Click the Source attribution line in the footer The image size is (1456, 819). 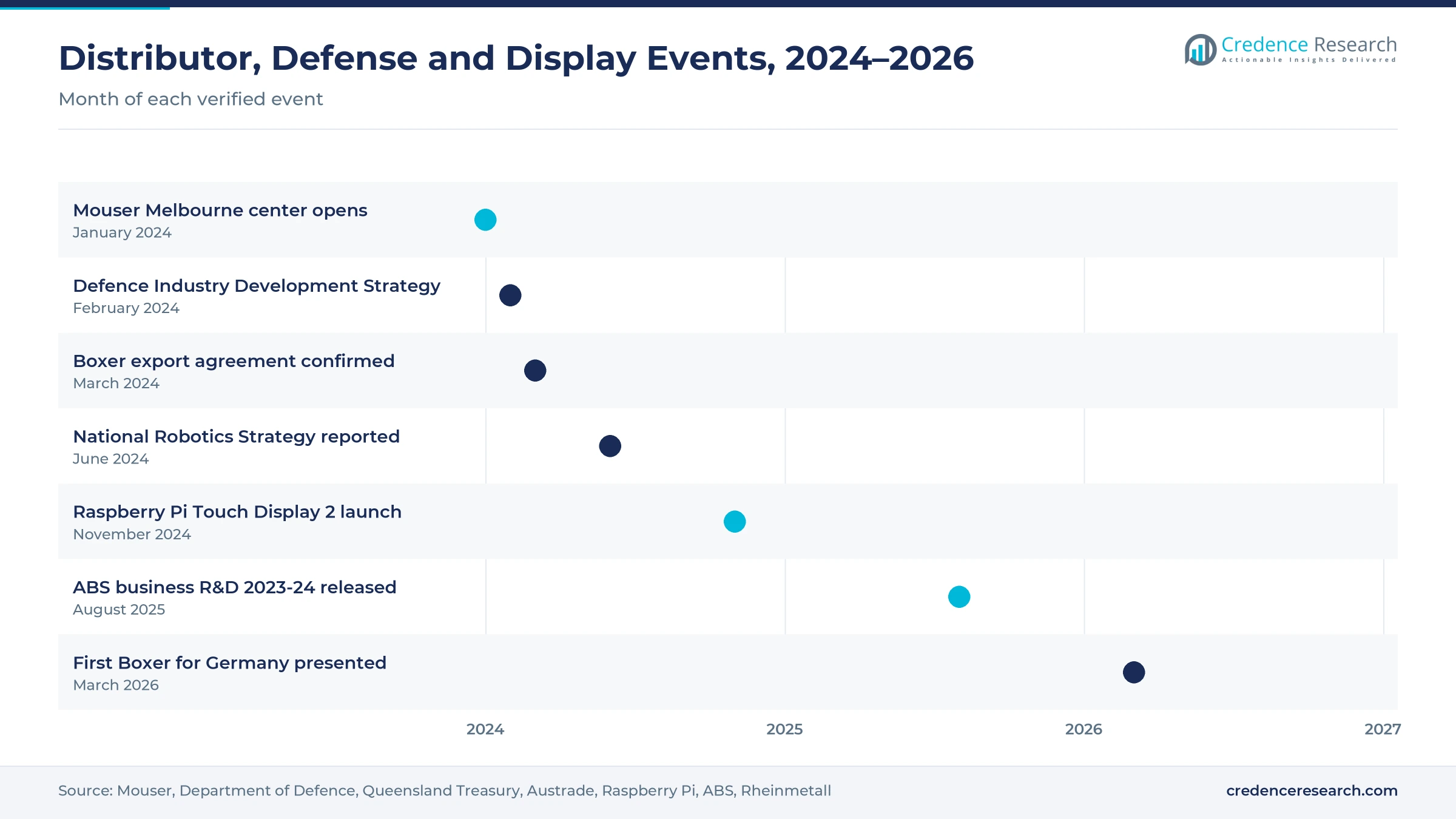coord(445,790)
